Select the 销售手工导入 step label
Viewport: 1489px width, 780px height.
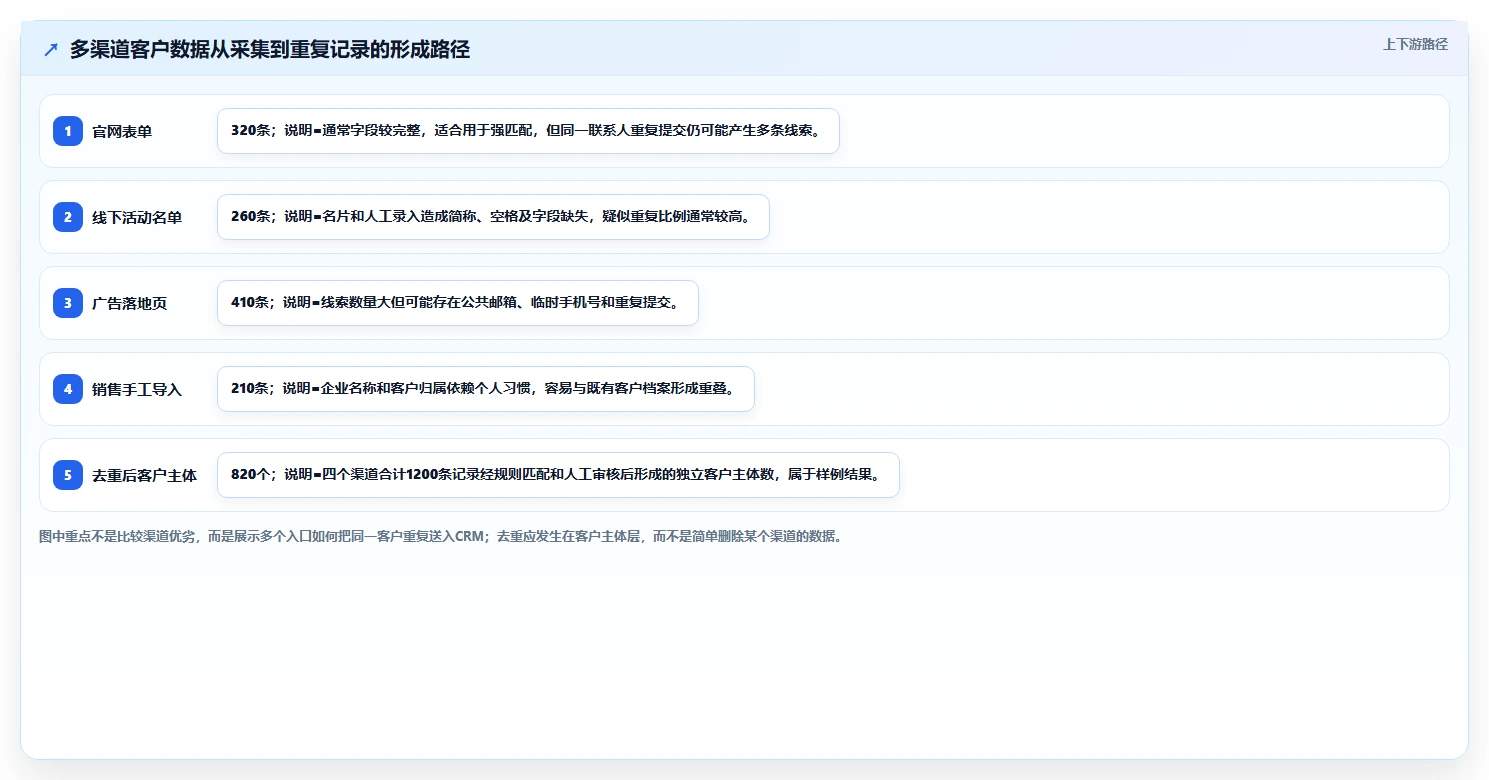(x=137, y=390)
